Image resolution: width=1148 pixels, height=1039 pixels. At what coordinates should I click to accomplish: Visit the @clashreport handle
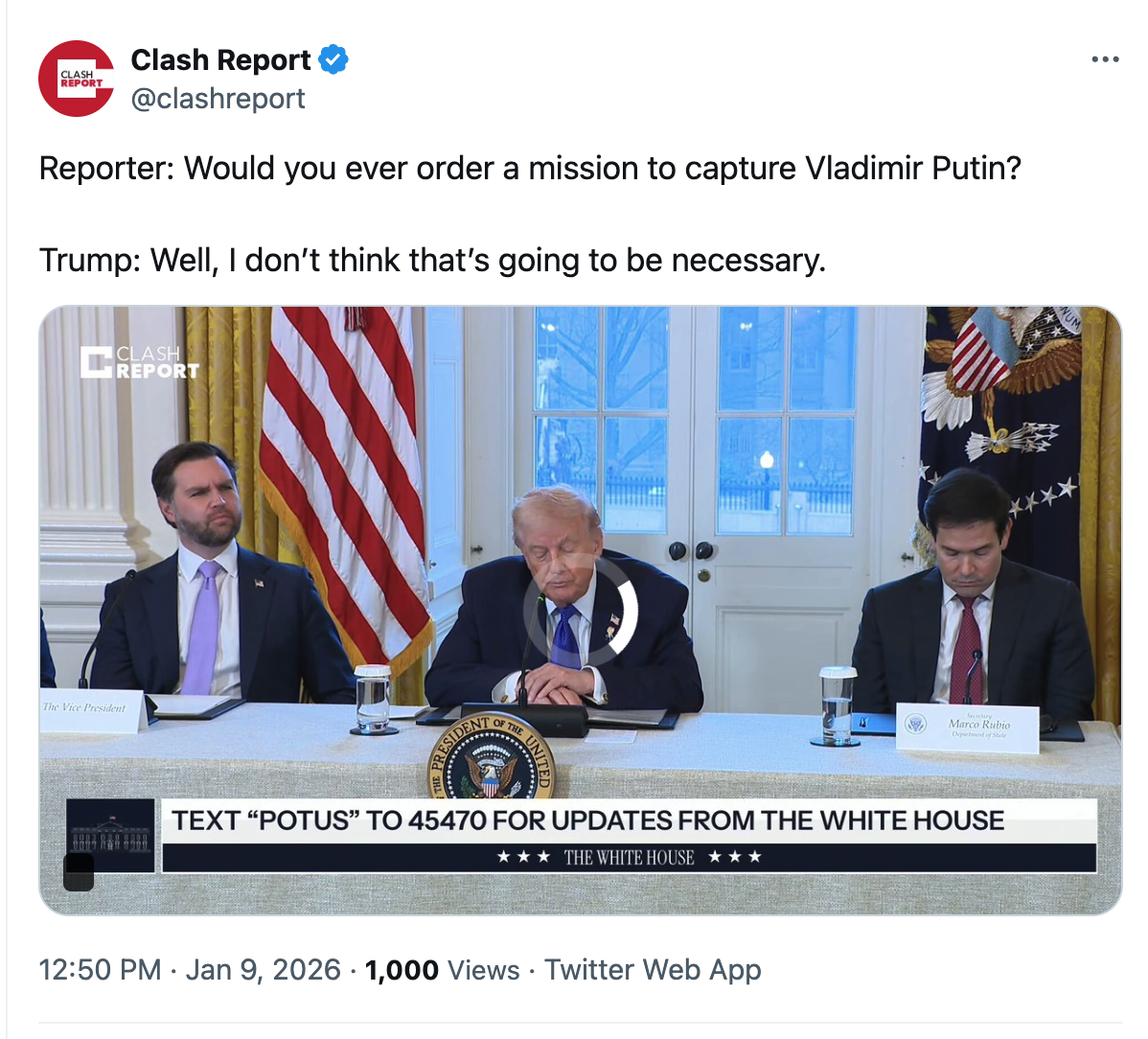click(218, 99)
